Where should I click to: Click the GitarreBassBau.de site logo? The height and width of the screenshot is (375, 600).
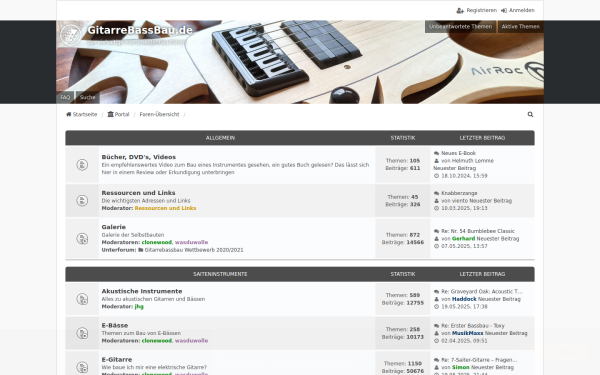click(x=70, y=35)
